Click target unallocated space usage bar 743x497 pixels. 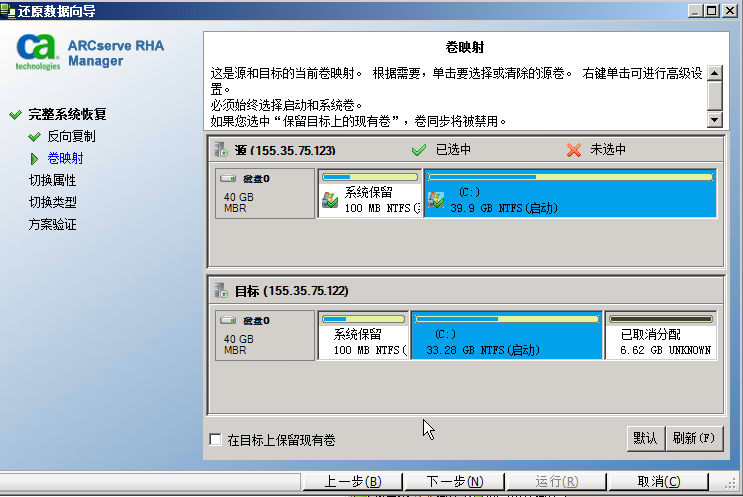(661, 319)
